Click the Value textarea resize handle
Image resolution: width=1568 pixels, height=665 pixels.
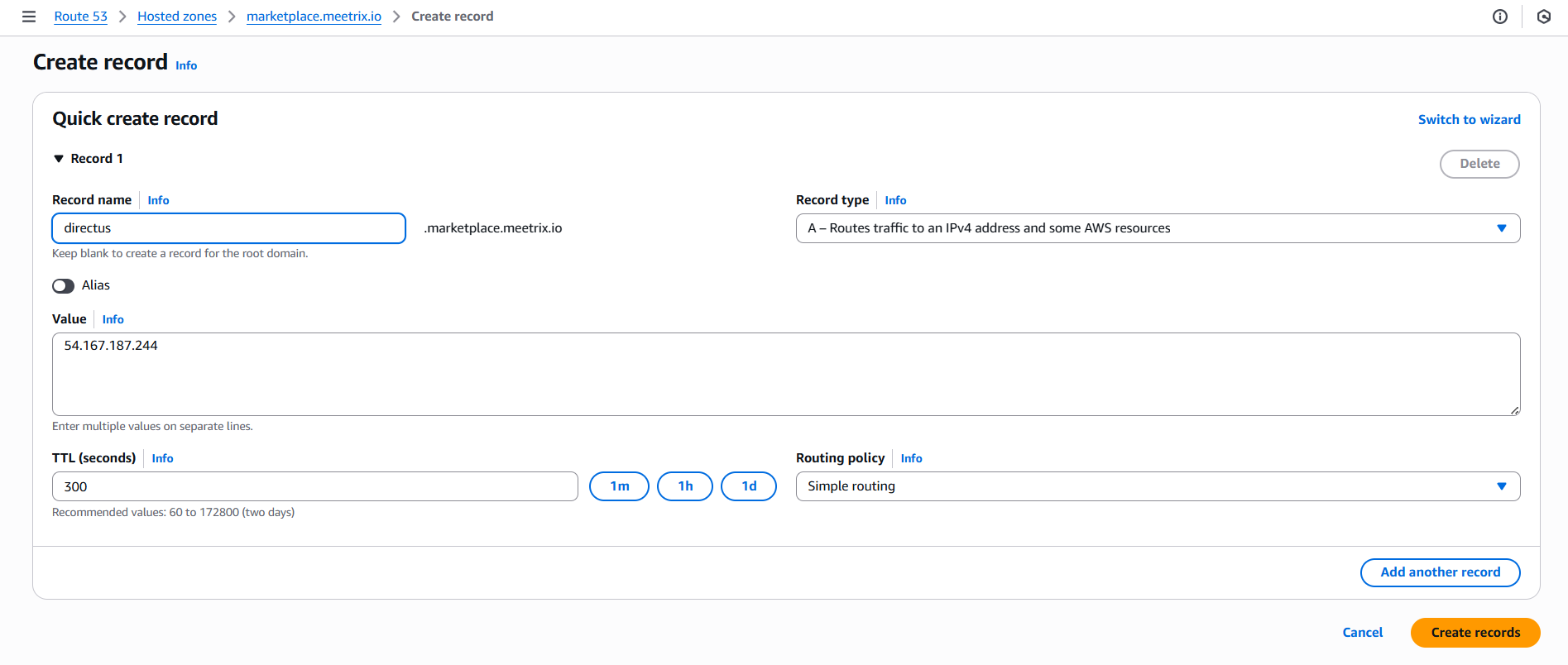click(1514, 410)
